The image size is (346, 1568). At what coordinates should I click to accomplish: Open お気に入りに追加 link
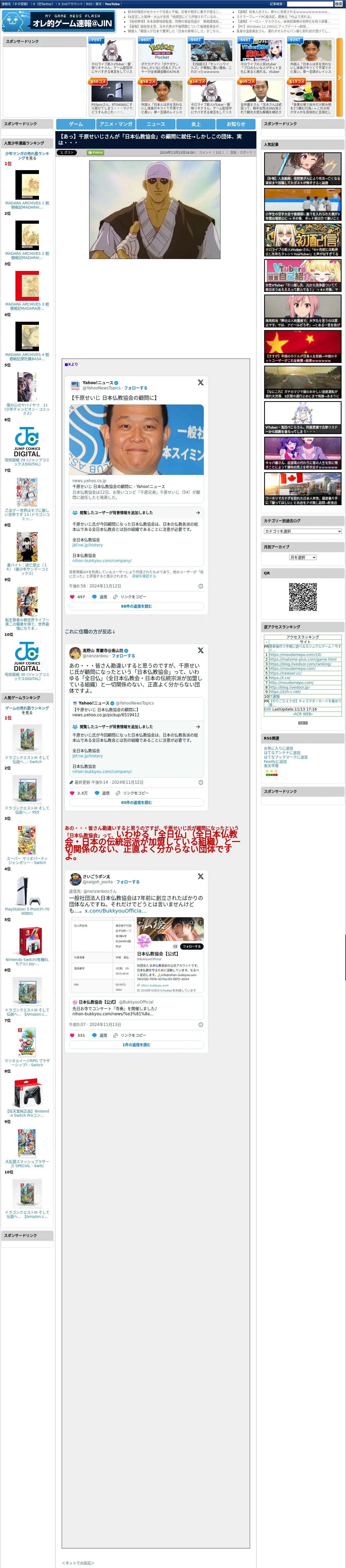coord(278,748)
